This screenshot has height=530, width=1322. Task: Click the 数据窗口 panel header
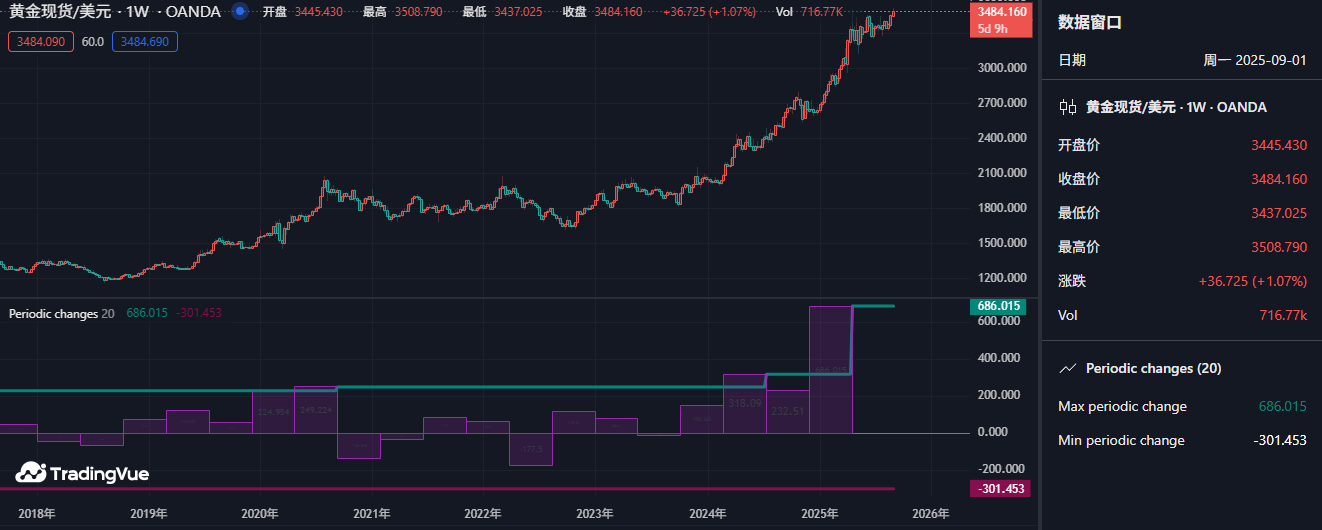[x=1090, y=23]
